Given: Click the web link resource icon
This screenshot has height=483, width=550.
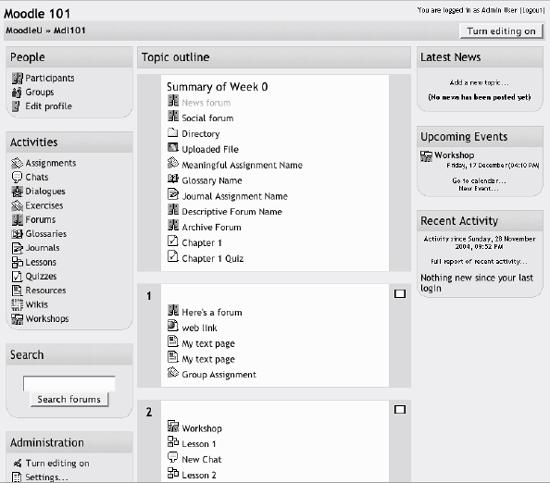Looking at the screenshot, I should click(173, 326).
